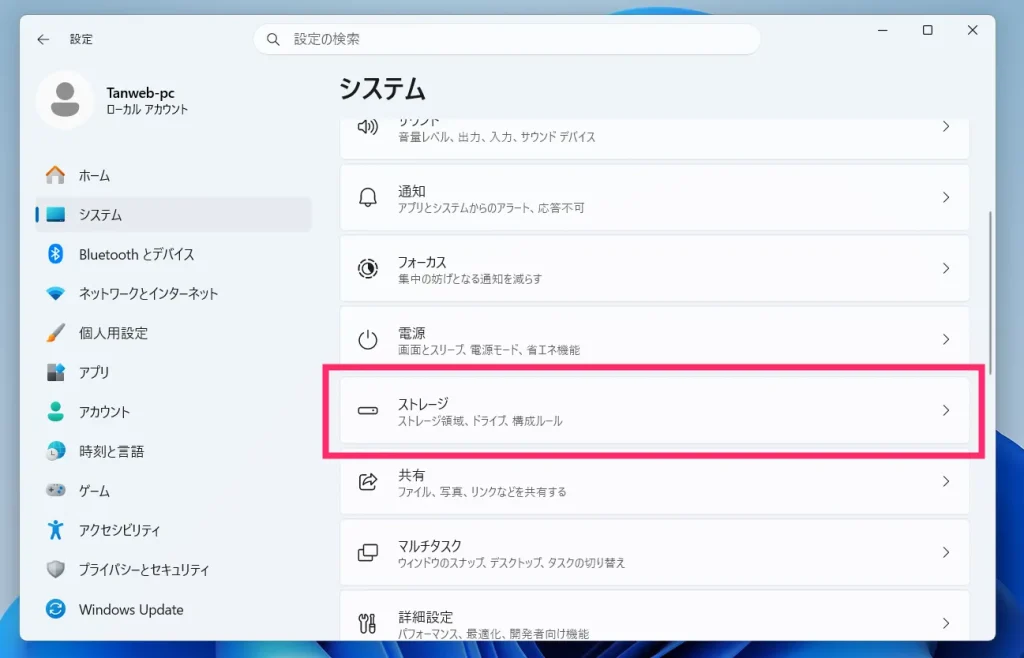Open the ストレージ row chevron
The image size is (1024, 658).
(x=946, y=411)
